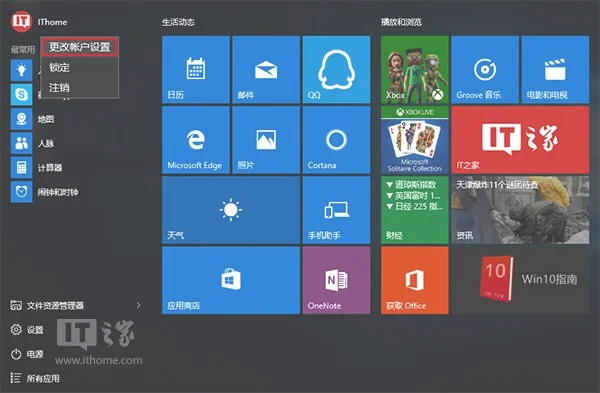The width and height of the screenshot is (600, 393).
Task: Open the 应用商店 store tile
Action: (231, 280)
